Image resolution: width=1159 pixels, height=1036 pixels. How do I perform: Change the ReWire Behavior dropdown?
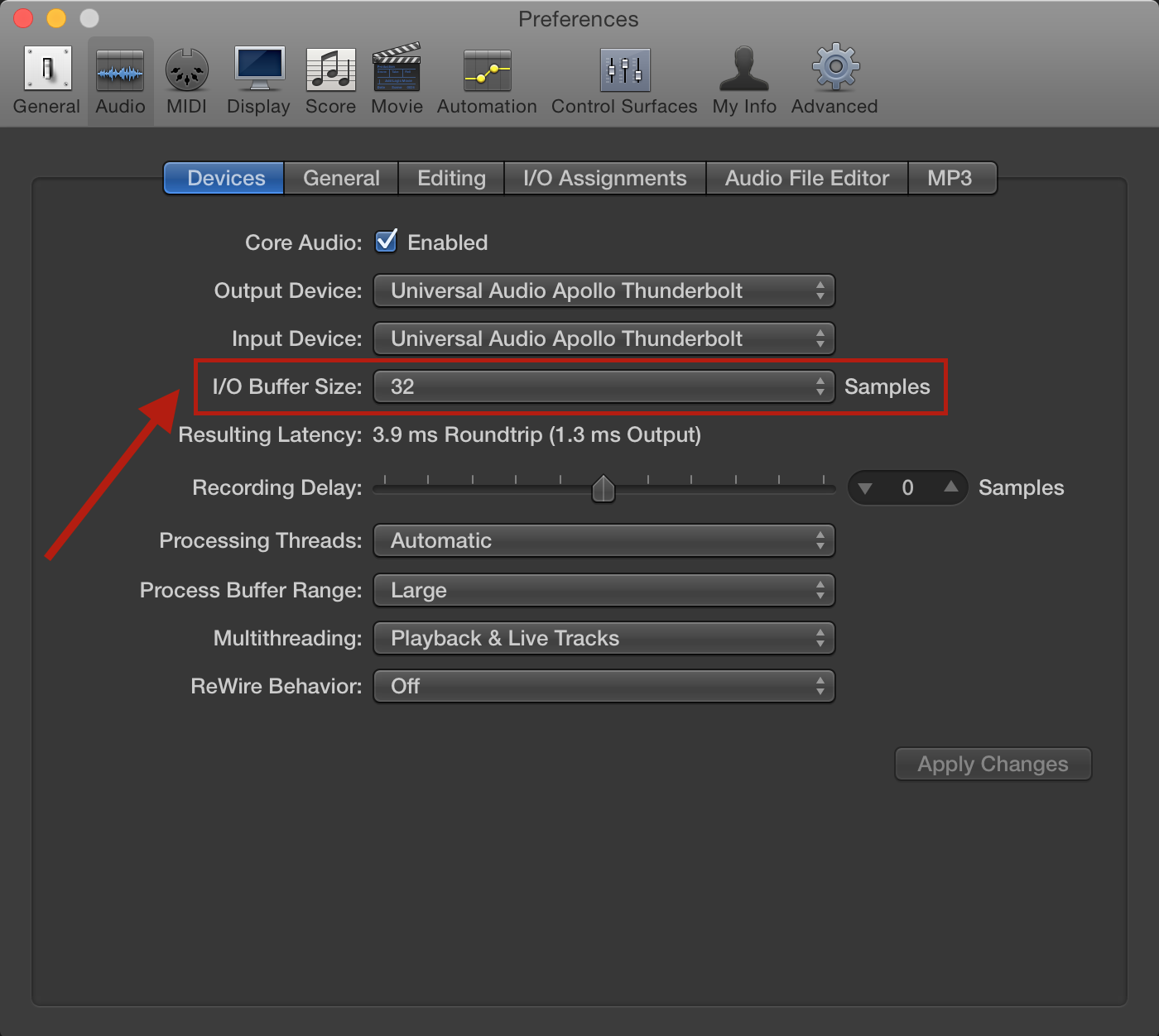tap(604, 686)
